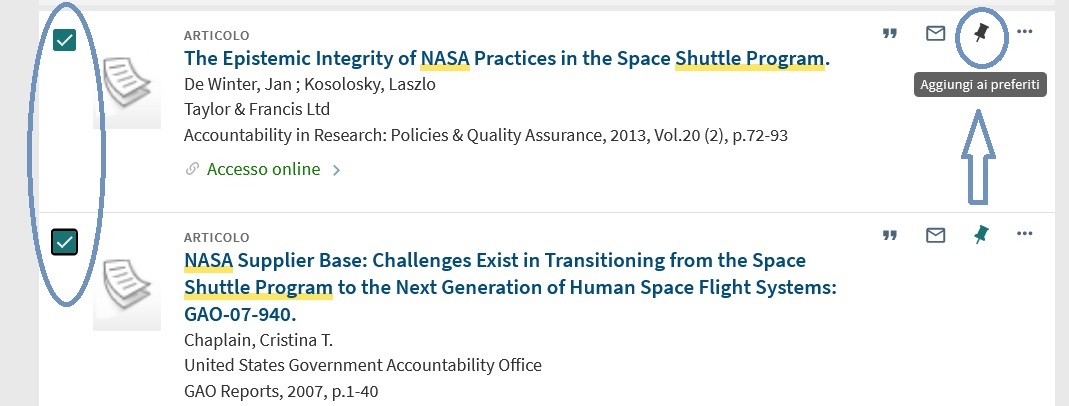This screenshot has width=1069, height=406.
Task: Unpin the green pinned NASA Supplier Base article
Action: [981, 235]
